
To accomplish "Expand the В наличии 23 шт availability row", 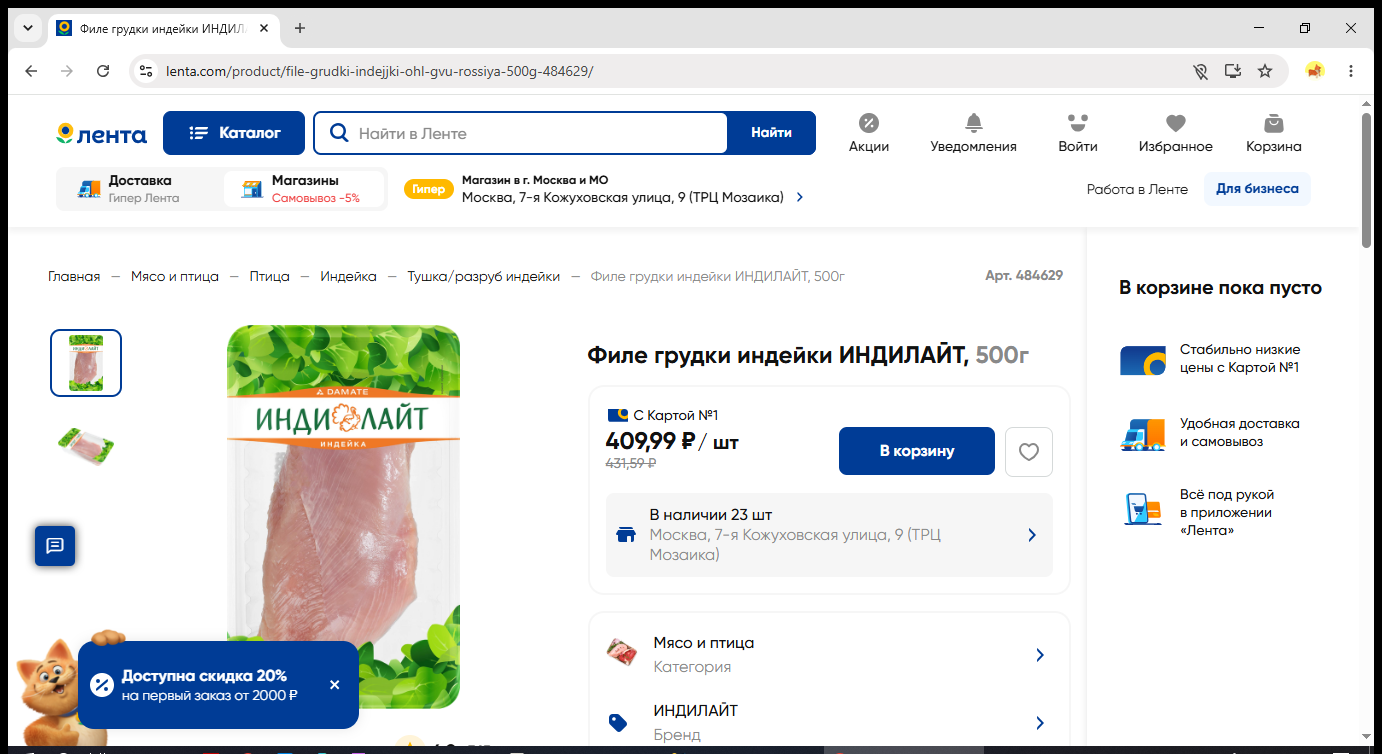I will [829, 535].
